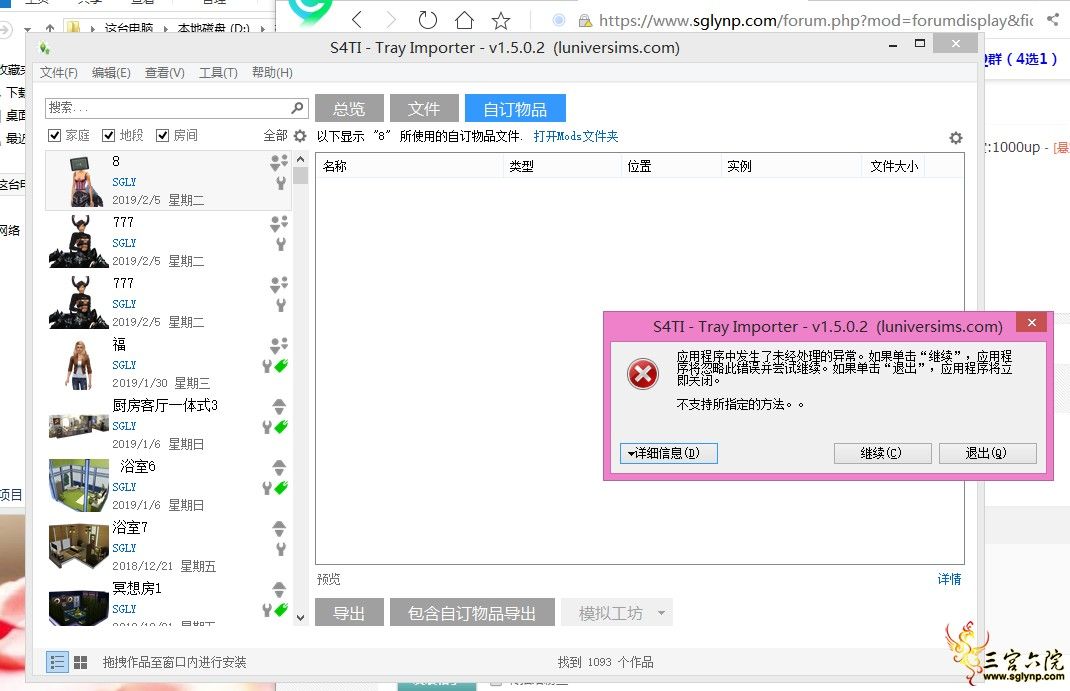Click room icon on 浴室6

(x=279, y=467)
